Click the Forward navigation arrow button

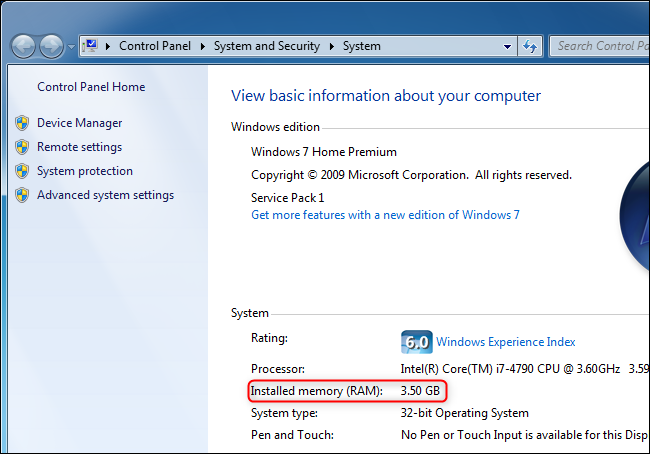coord(51,46)
